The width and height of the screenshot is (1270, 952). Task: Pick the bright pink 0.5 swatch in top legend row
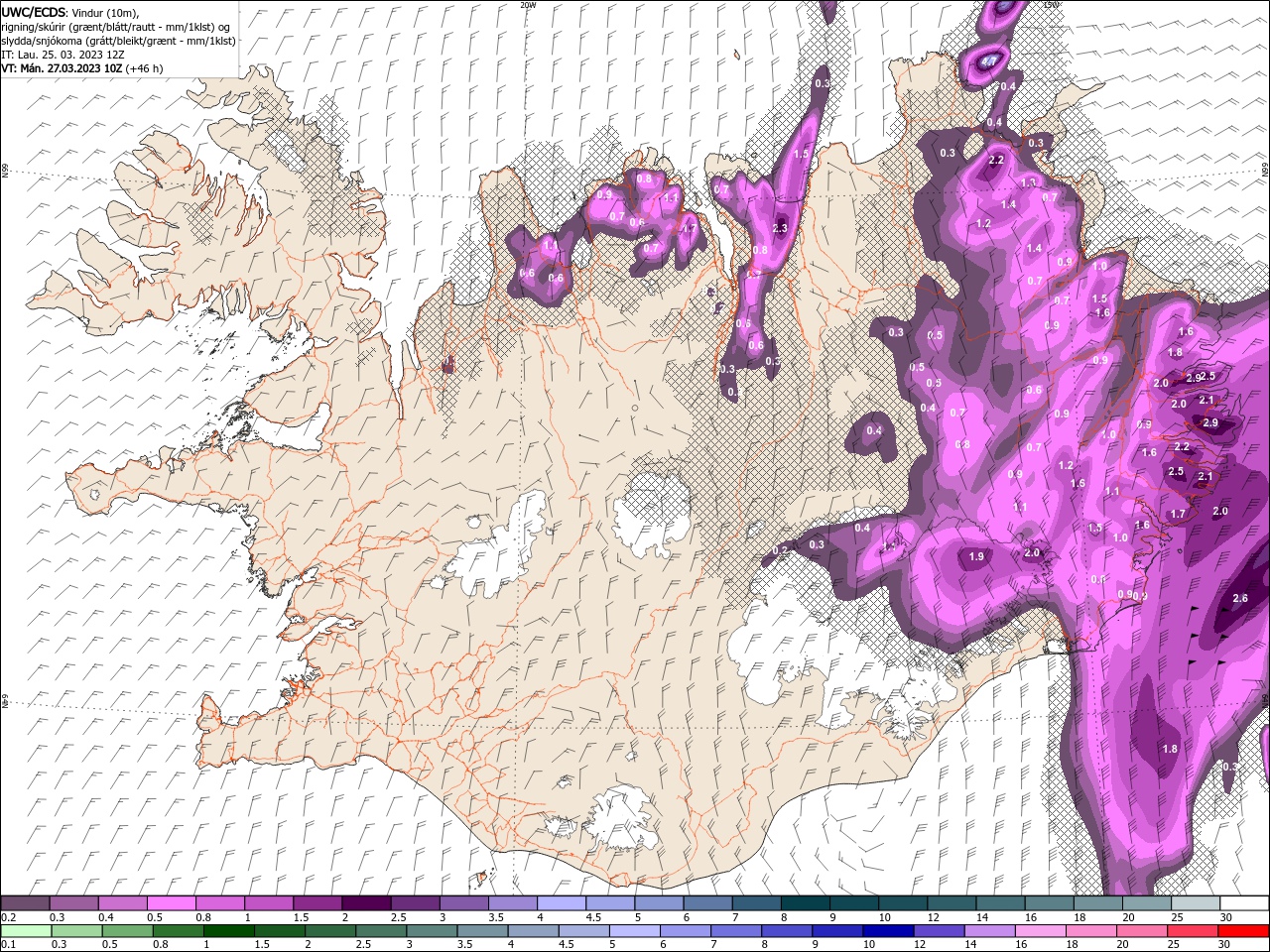(x=172, y=903)
